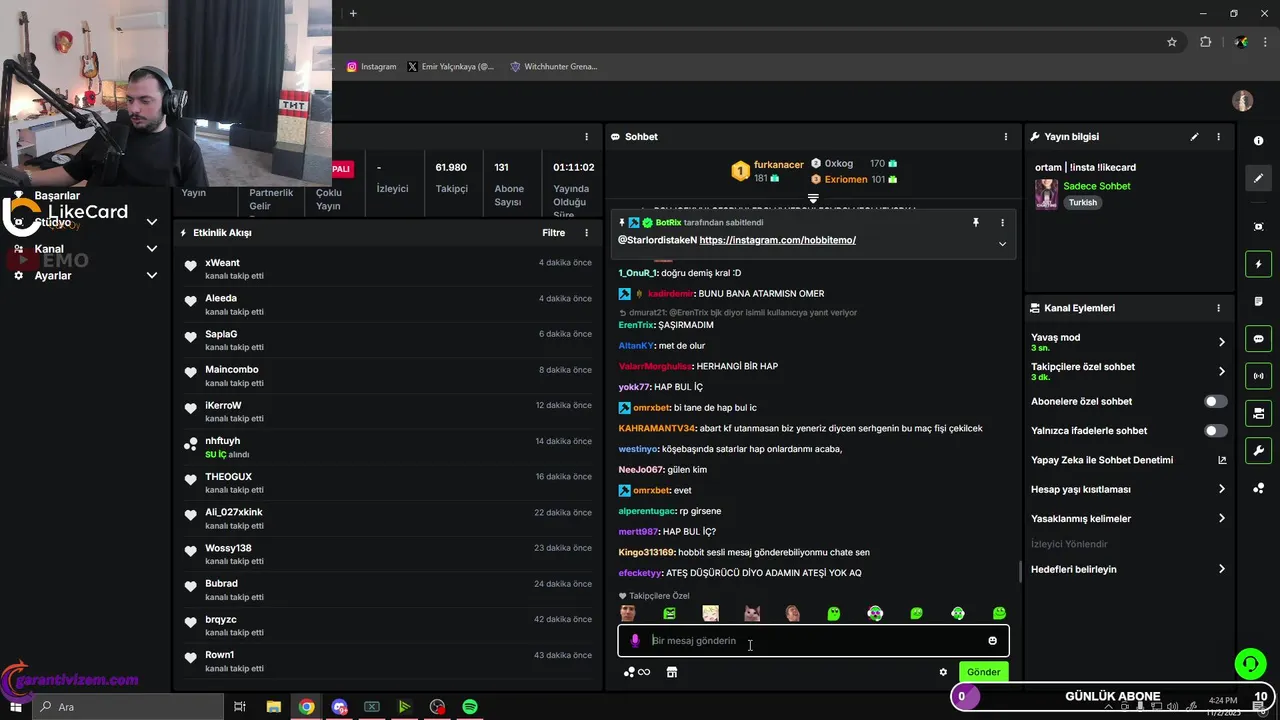Screen dimensions: 1280x720
Task: Open the emoji picker in chat input
Action: (992, 641)
